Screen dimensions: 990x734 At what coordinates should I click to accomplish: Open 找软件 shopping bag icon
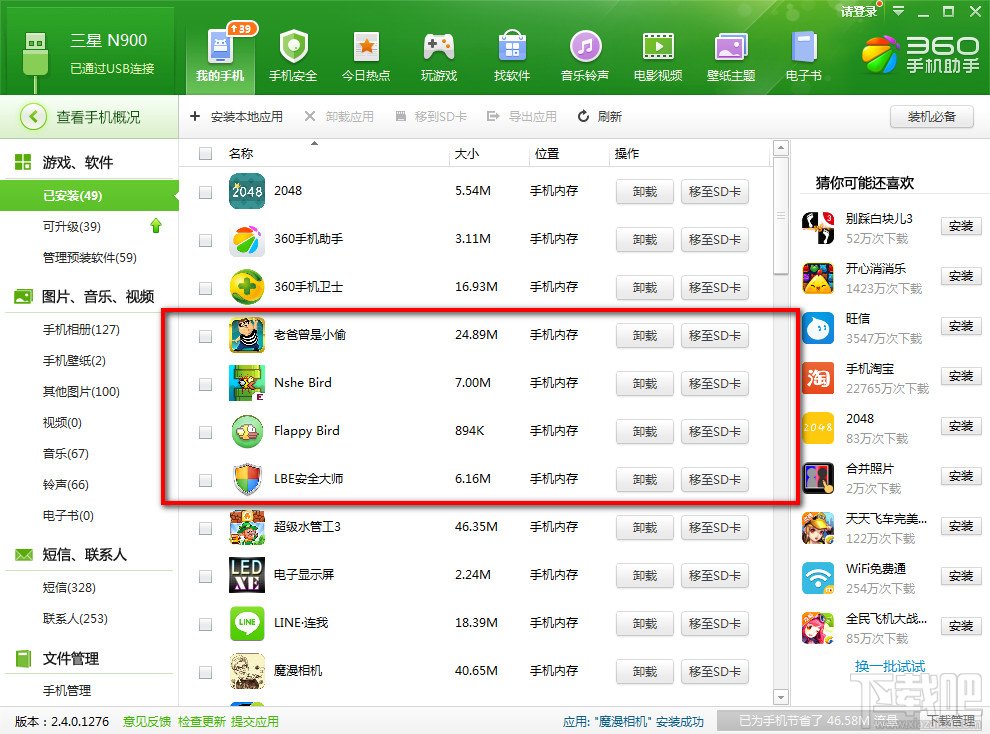click(x=511, y=46)
